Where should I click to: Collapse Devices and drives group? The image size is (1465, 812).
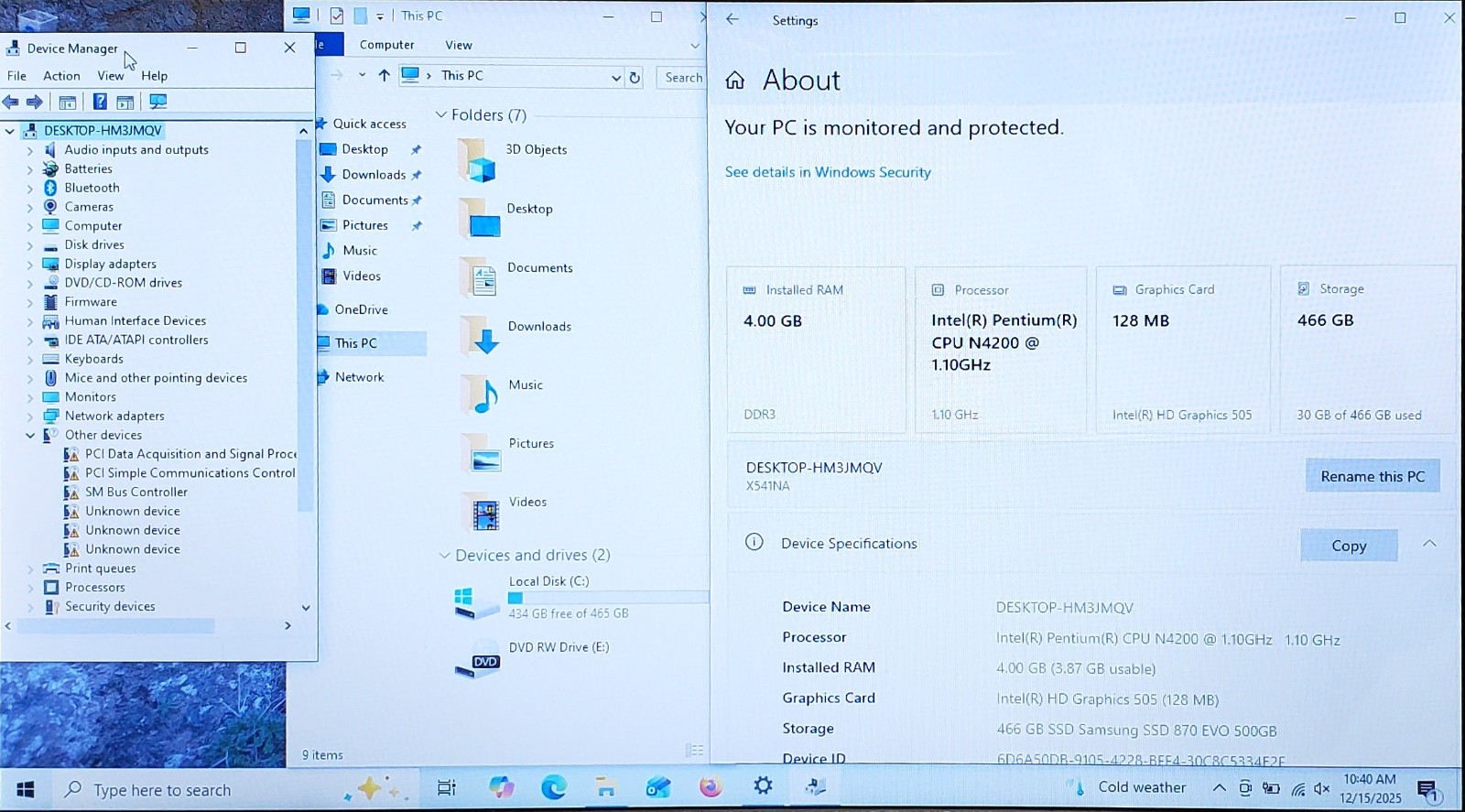pyautogui.click(x=444, y=556)
